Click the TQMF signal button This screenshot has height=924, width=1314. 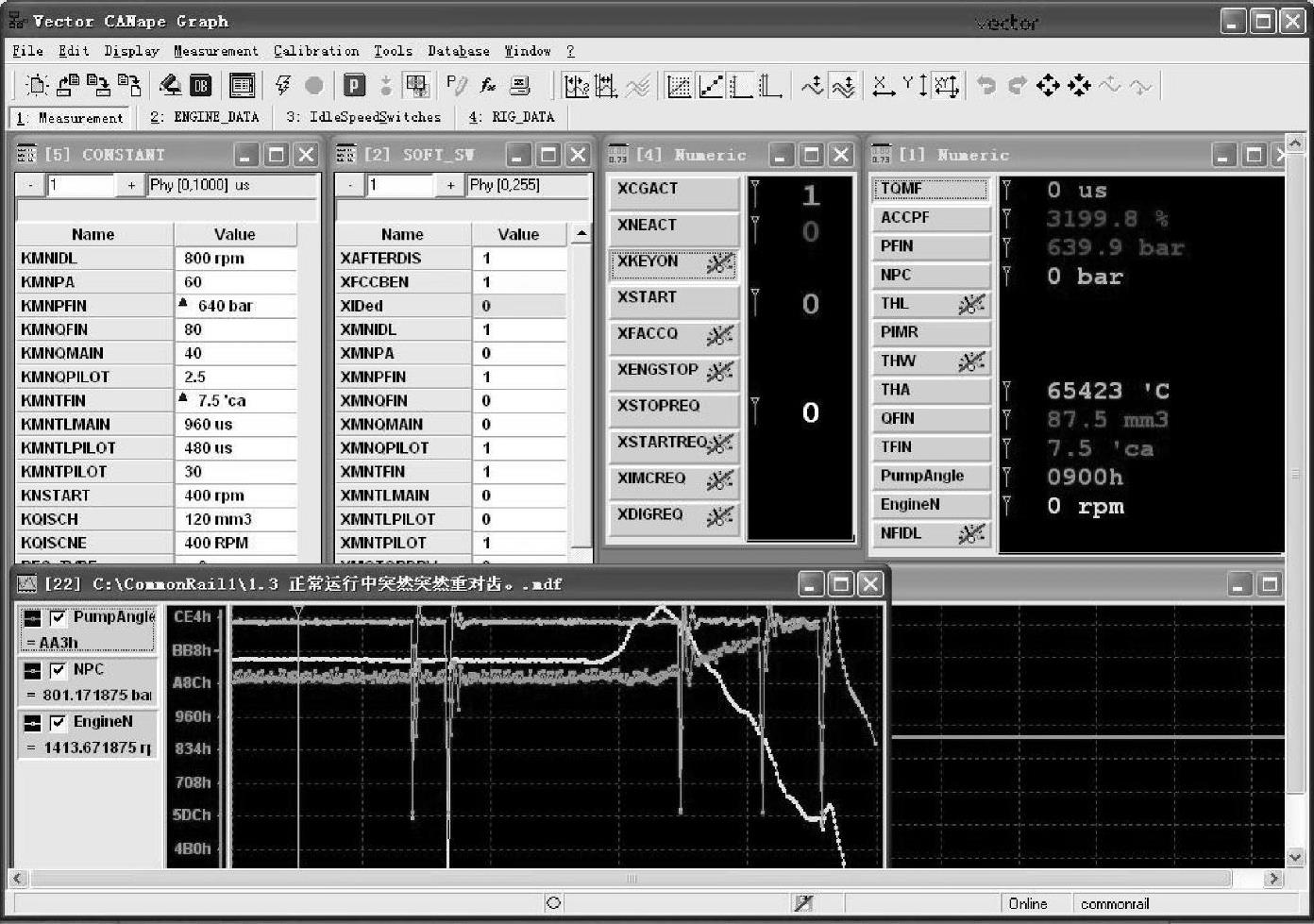931,189
